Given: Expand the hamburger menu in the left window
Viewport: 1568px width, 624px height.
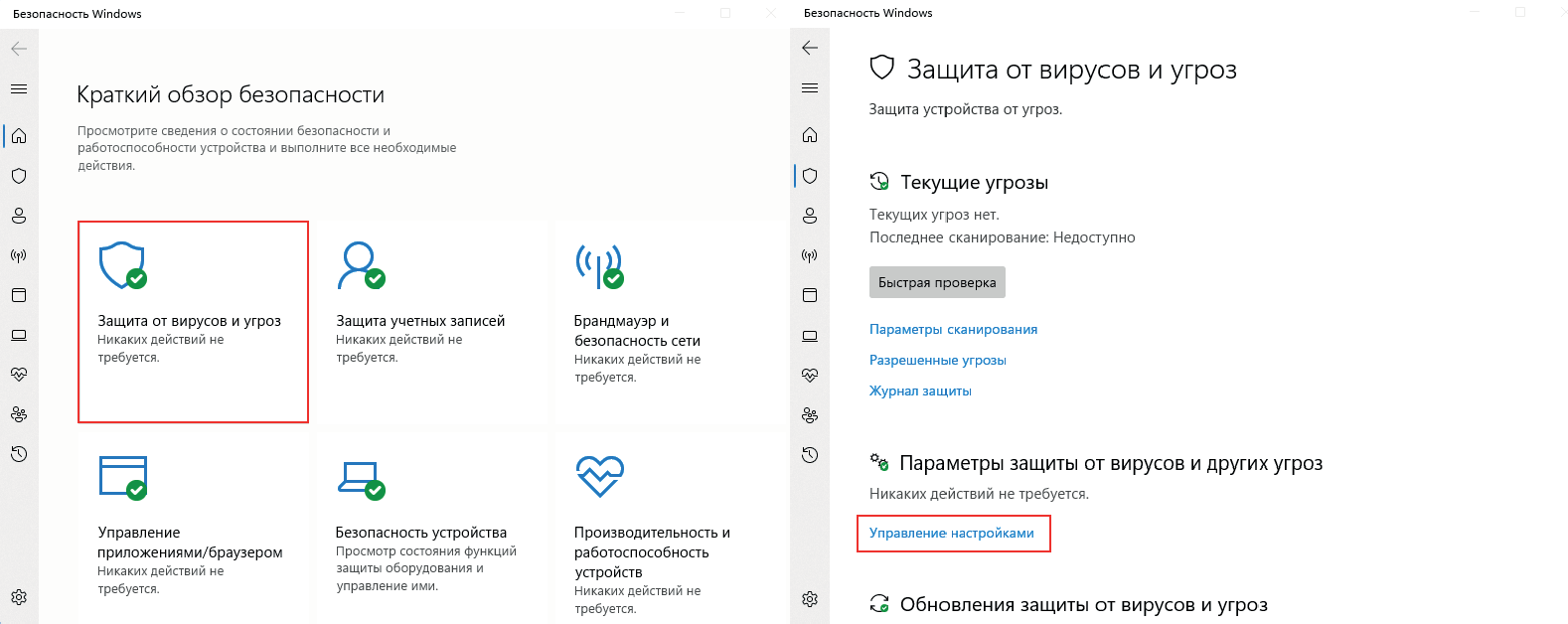Looking at the screenshot, I should point(19,88).
